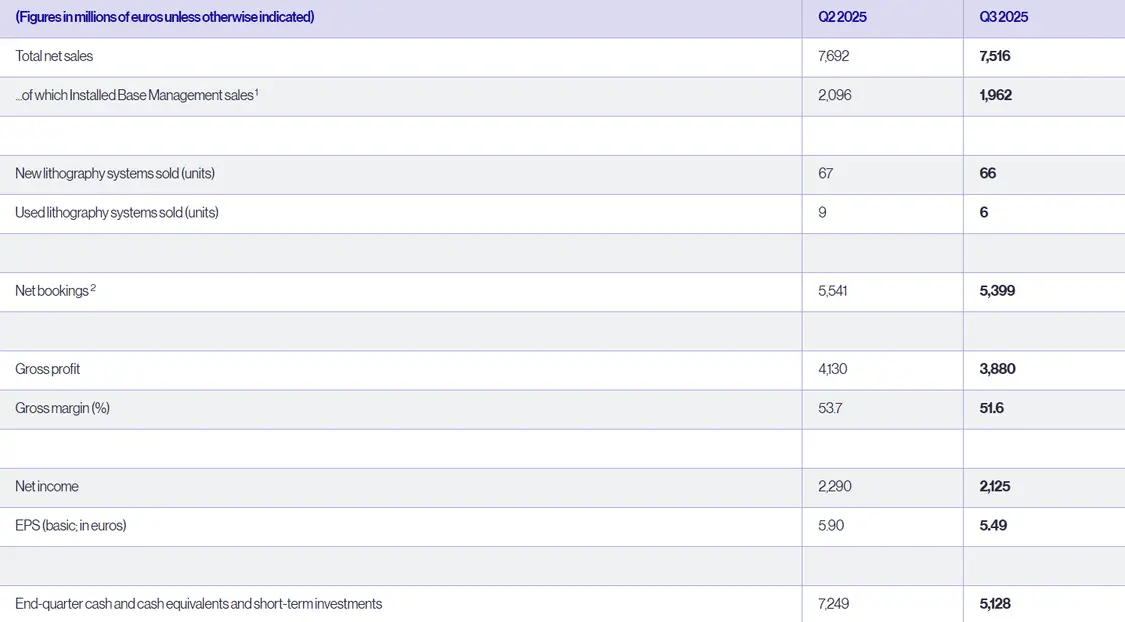Screen dimensions: 1125x622
Task: Click the Q2 gross profit value 4,130
Action: click(x=833, y=369)
